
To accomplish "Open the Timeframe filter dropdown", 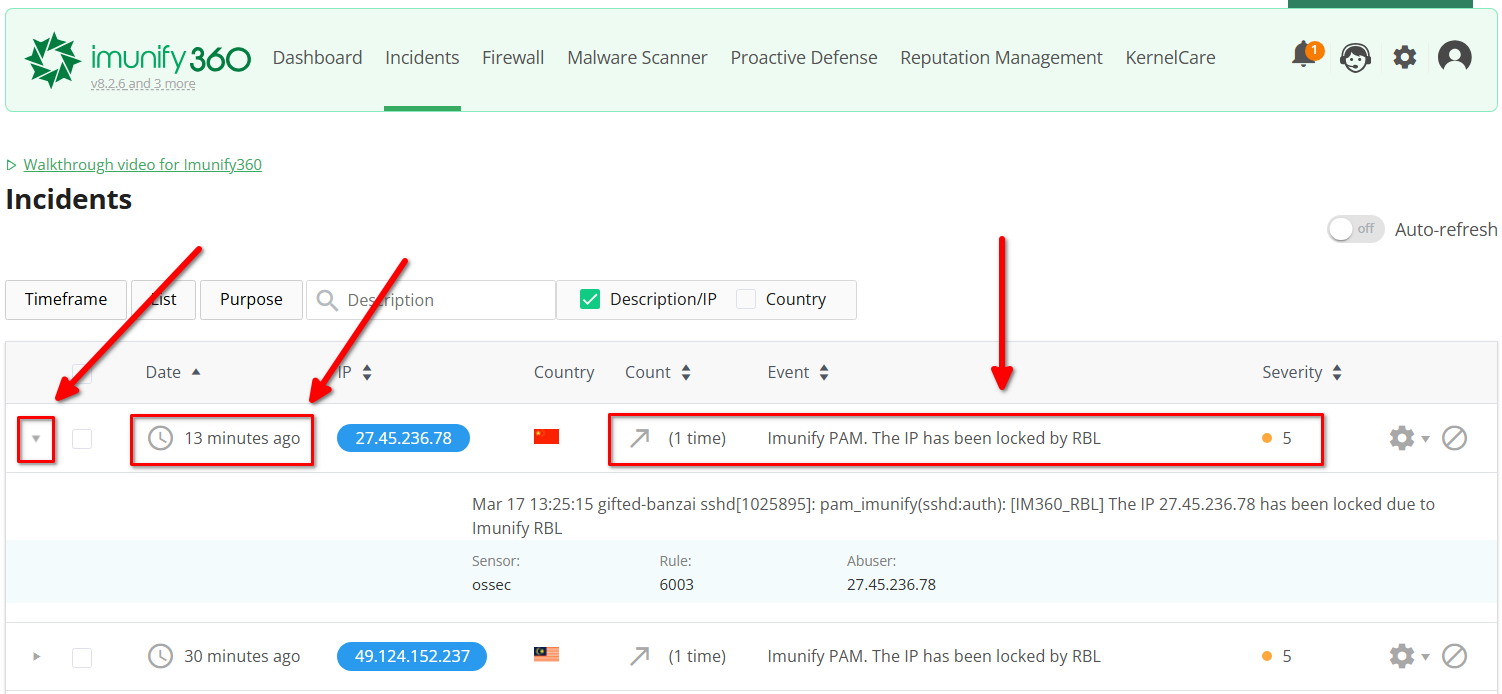I will (x=66, y=299).
